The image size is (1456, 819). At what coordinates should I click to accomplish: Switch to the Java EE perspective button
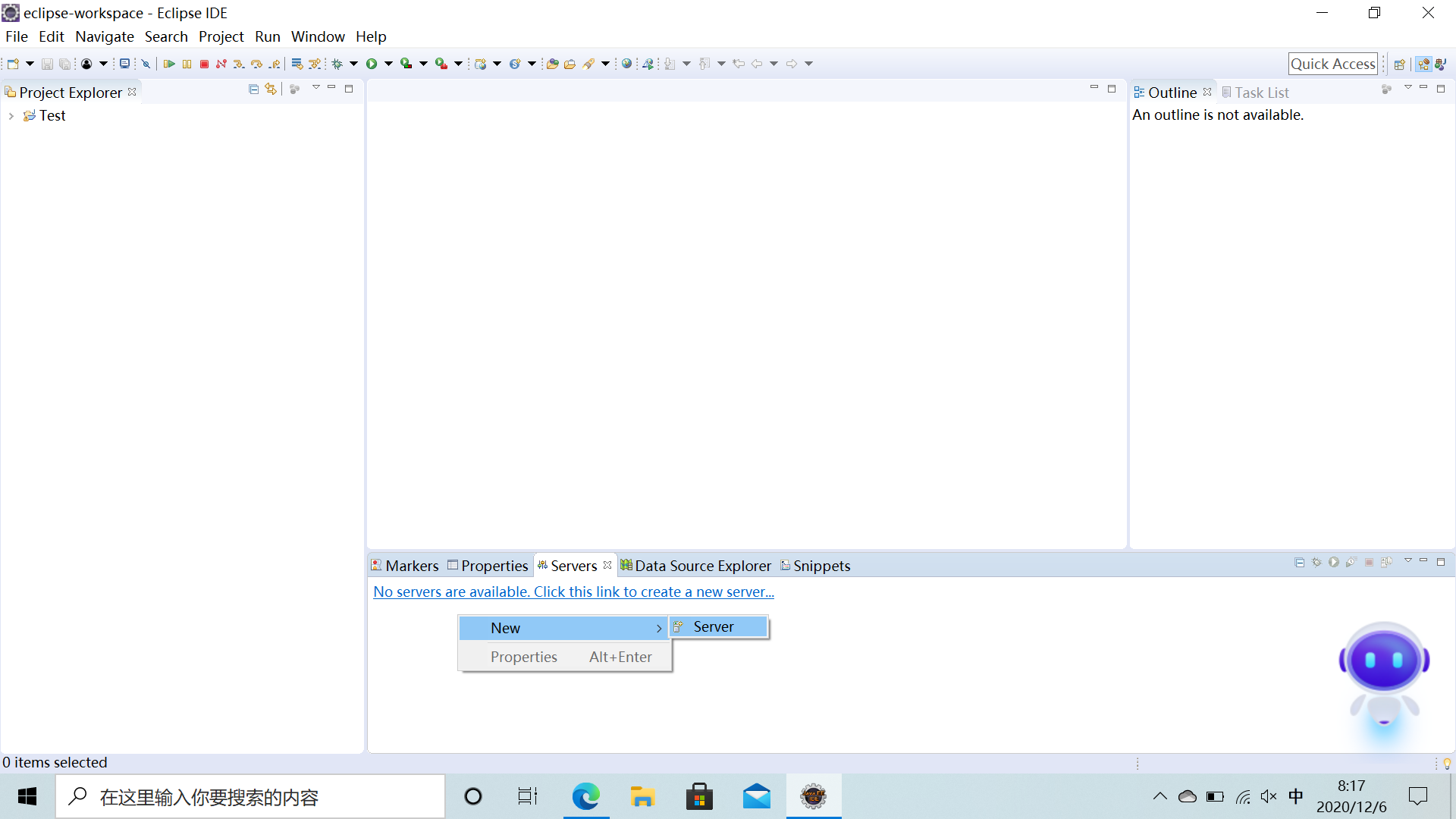pyautogui.click(x=1423, y=64)
